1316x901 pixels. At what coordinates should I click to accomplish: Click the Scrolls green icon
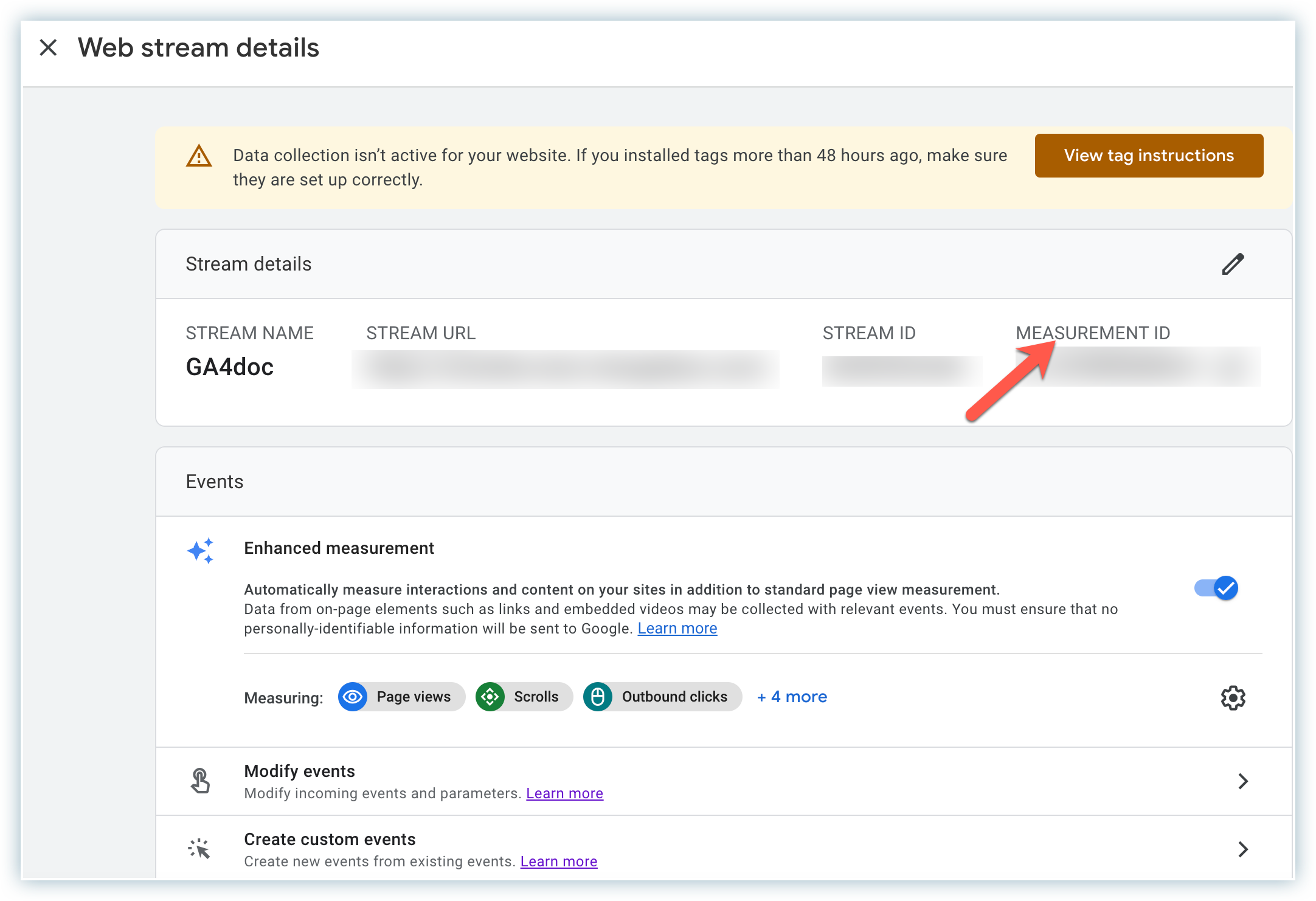(x=490, y=697)
